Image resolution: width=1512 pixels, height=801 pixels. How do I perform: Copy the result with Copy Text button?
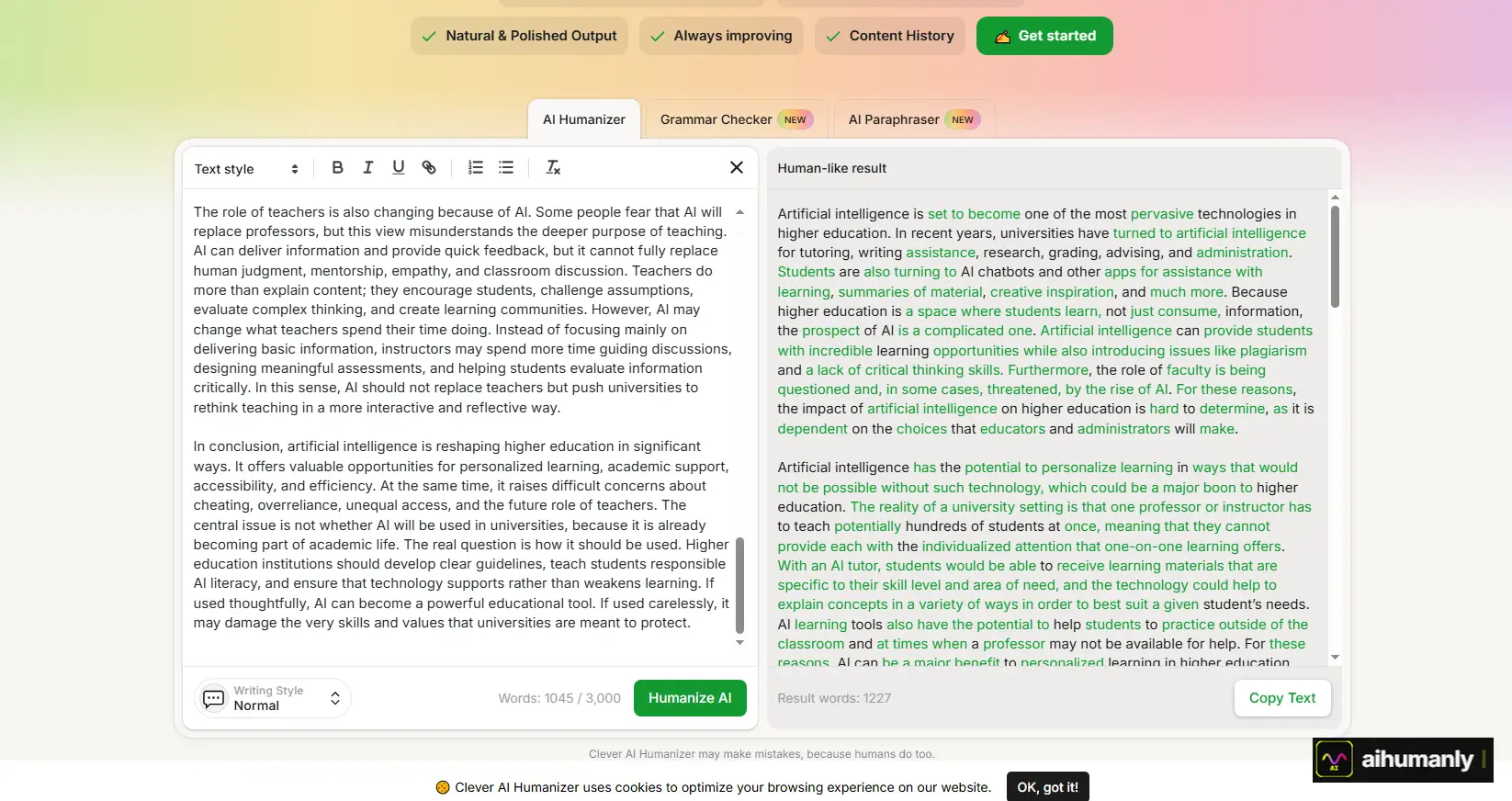[1282, 698]
